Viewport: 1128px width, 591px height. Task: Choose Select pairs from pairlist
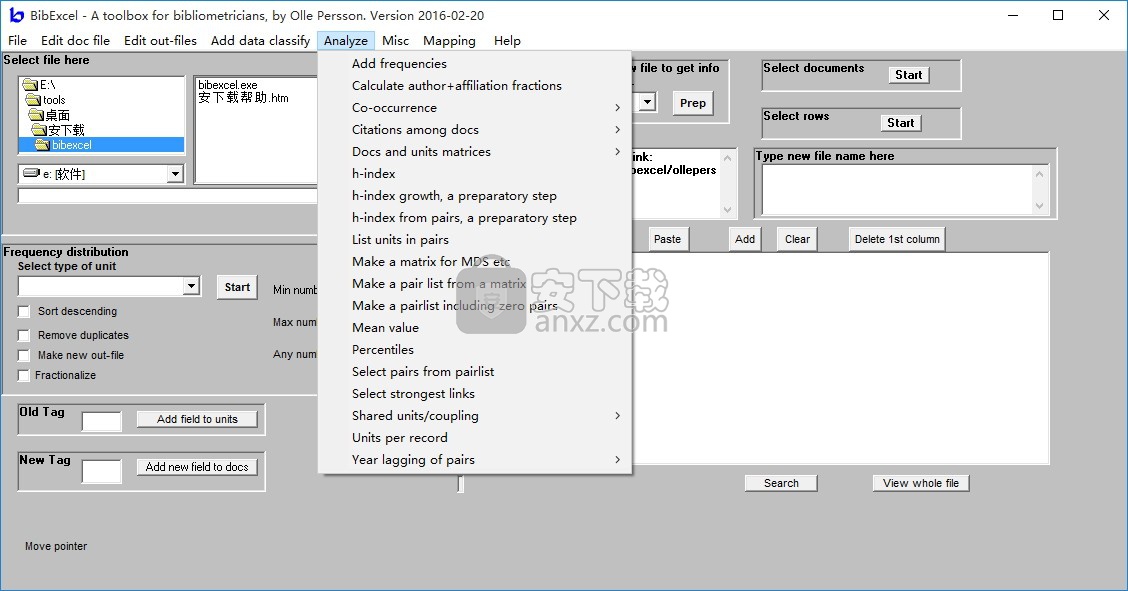(475, 372)
